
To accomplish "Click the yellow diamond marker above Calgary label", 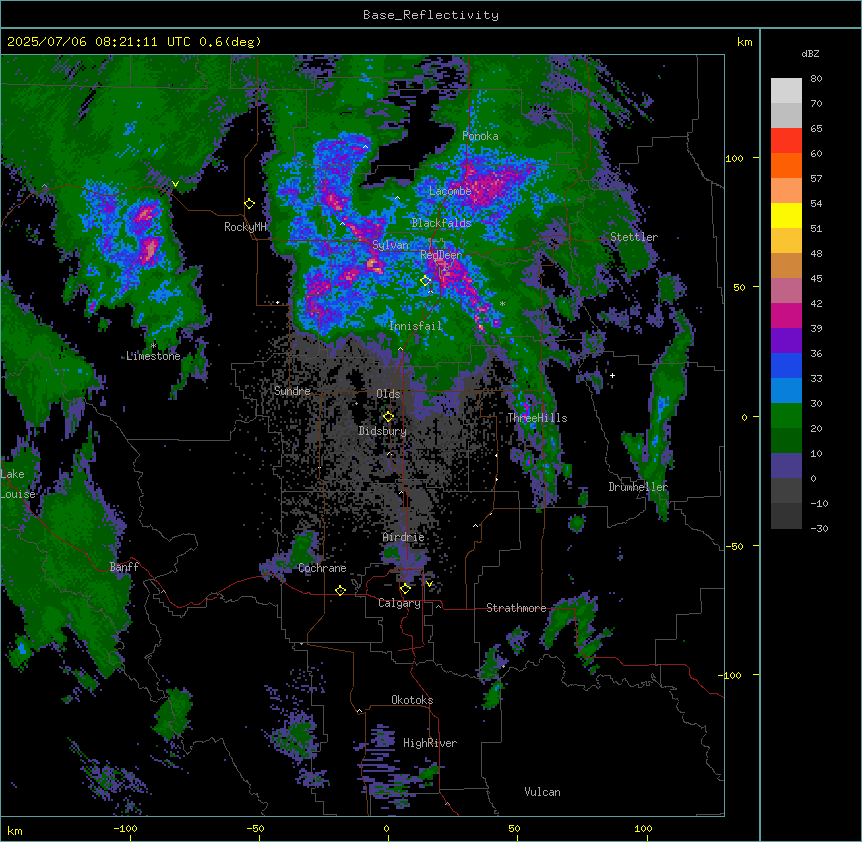I will 405,589.
